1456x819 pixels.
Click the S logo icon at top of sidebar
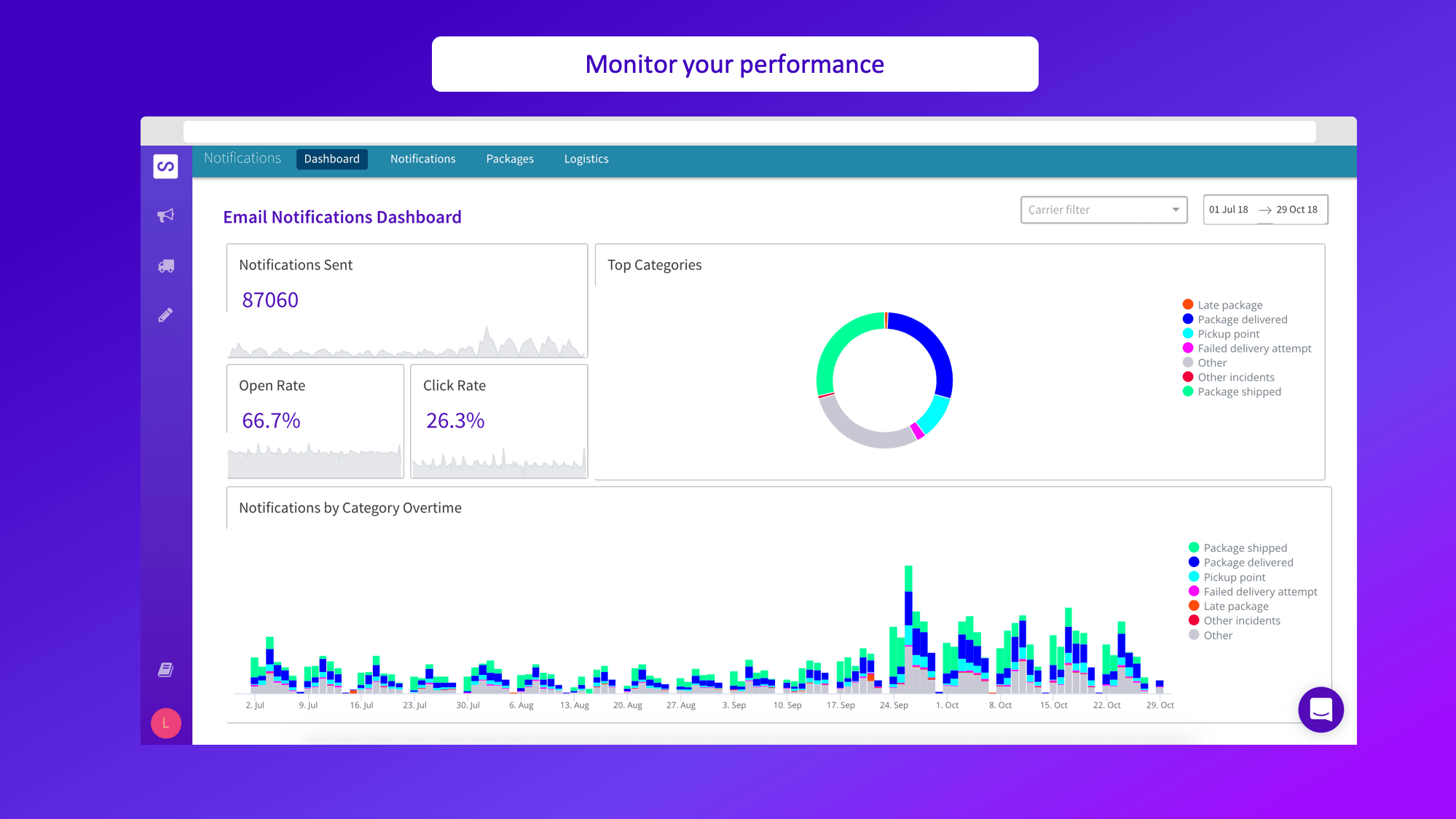[x=165, y=166]
